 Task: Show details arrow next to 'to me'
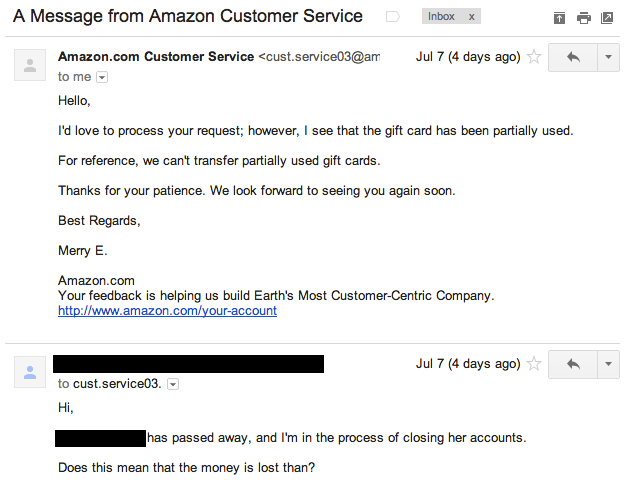point(102,77)
